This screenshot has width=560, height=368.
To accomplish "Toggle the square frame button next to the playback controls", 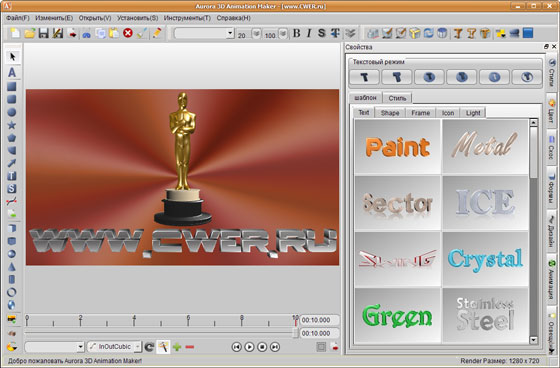I will pyautogui.click(x=321, y=347).
